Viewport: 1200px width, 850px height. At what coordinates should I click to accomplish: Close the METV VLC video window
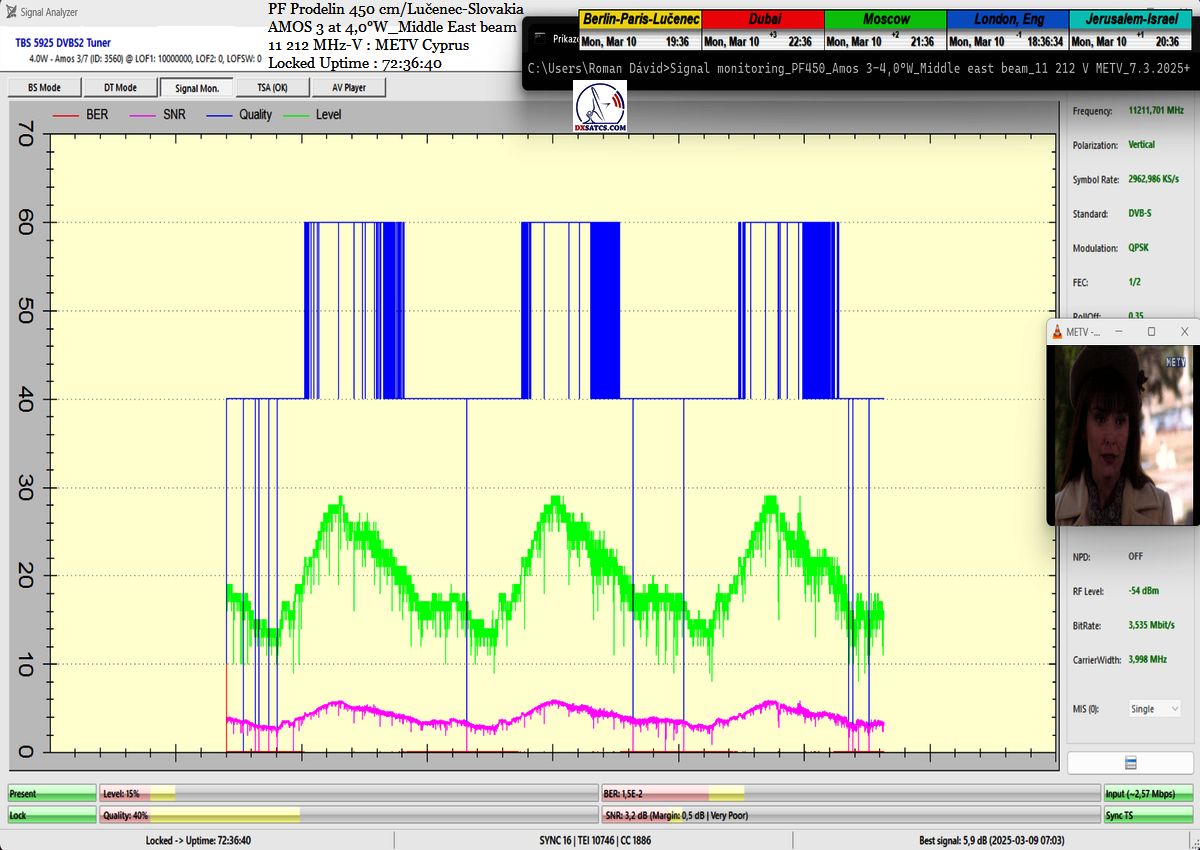1185,332
